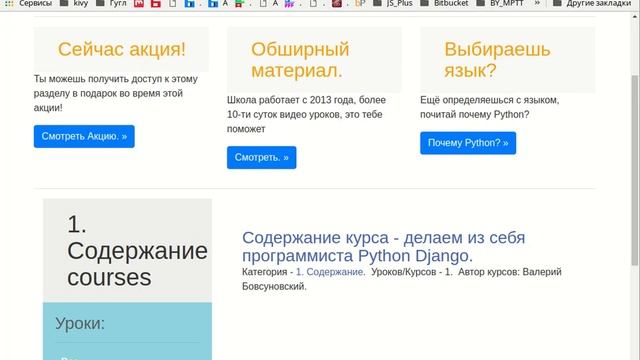Open the Содержание курса Python Django link
Screen dimensions: 640x360
coord(383,247)
